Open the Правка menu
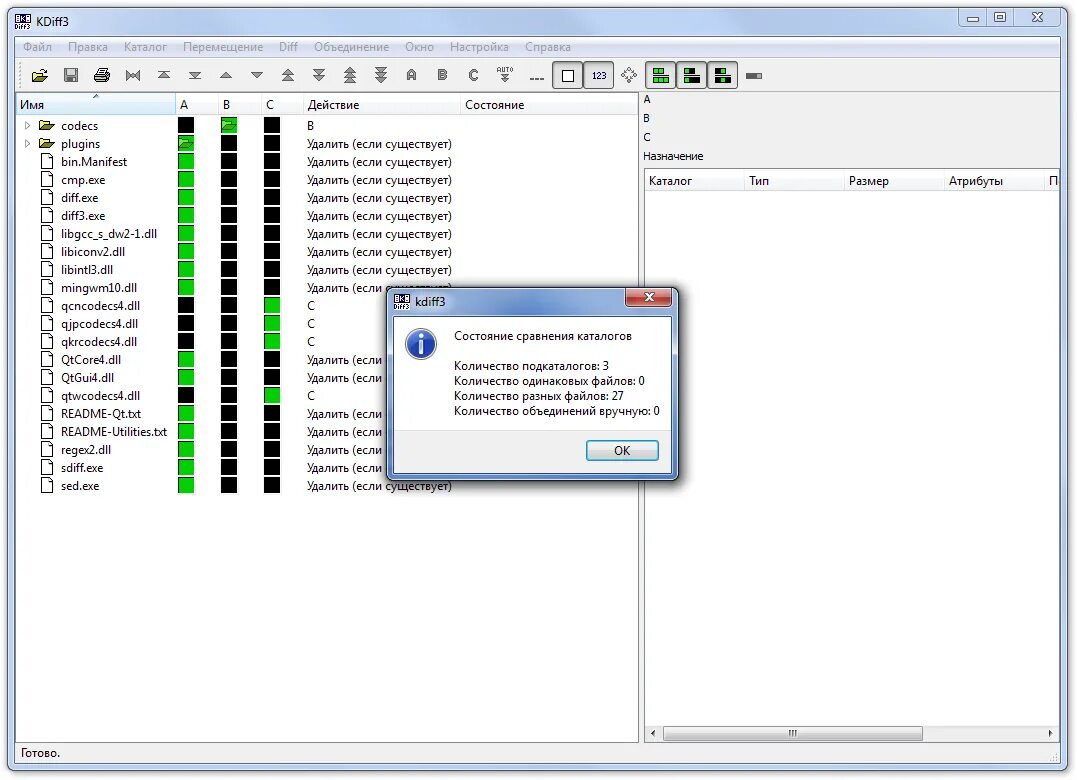Screen dimensions: 1077x780 point(87,47)
